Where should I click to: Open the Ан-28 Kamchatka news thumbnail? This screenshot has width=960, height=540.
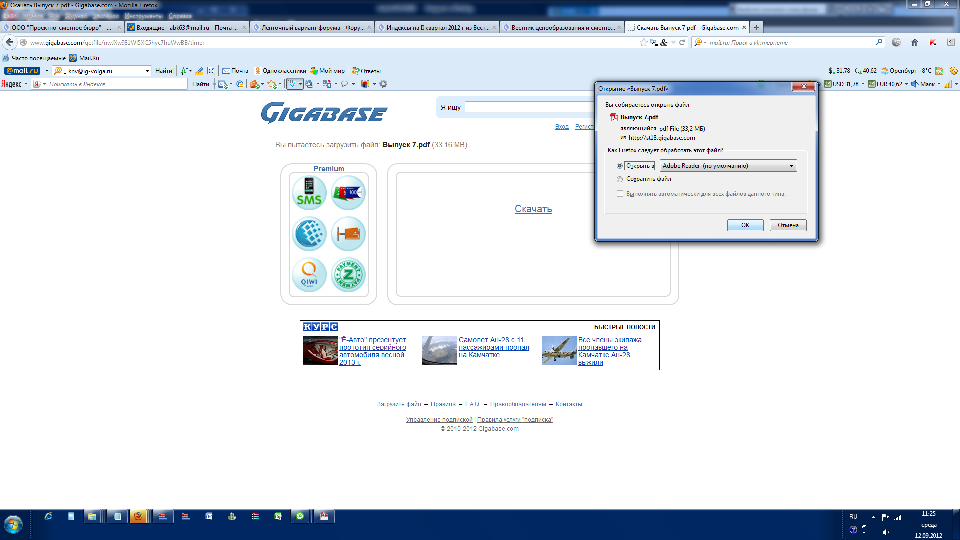(x=439, y=350)
